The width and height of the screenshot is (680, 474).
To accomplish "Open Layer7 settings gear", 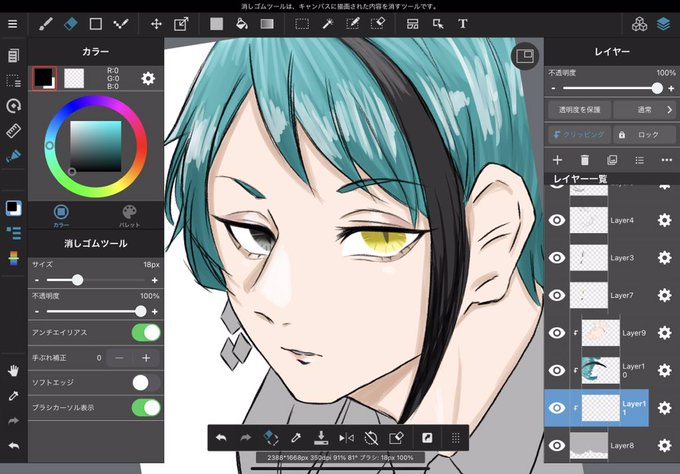I will tap(664, 295).
